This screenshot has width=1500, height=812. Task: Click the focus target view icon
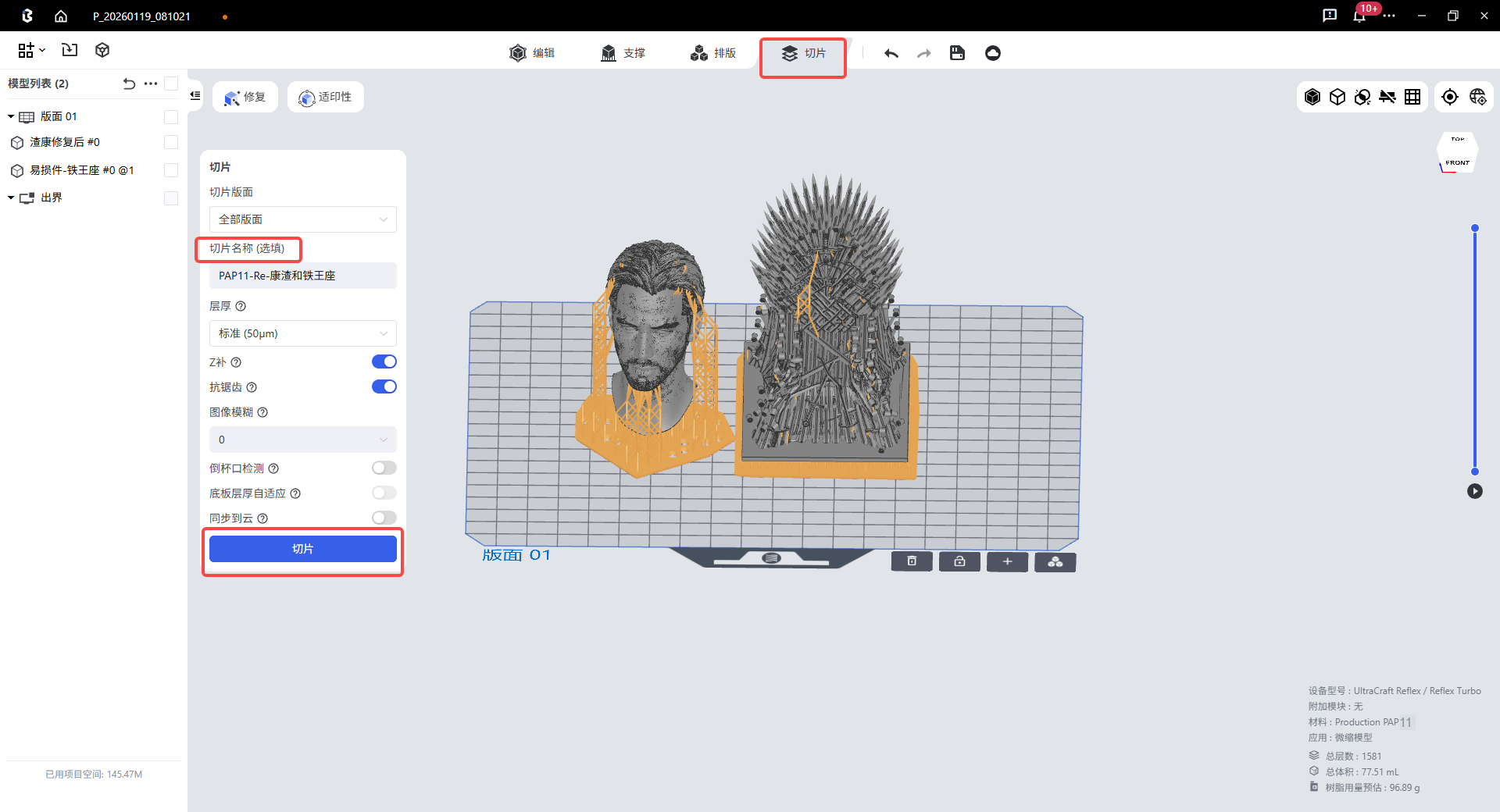[x=1450, y=97]
